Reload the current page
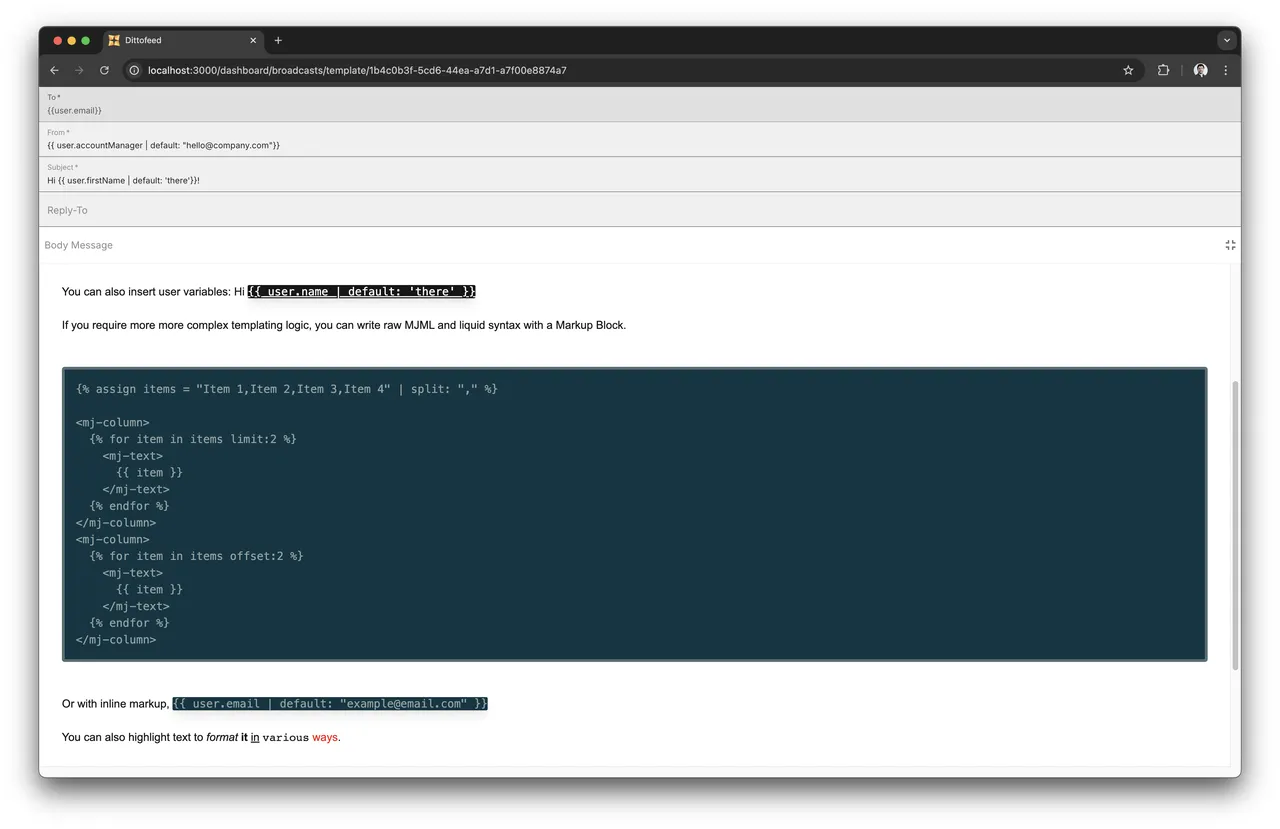The height and width of the screenshot is (829, 1280). coord(104,71)
